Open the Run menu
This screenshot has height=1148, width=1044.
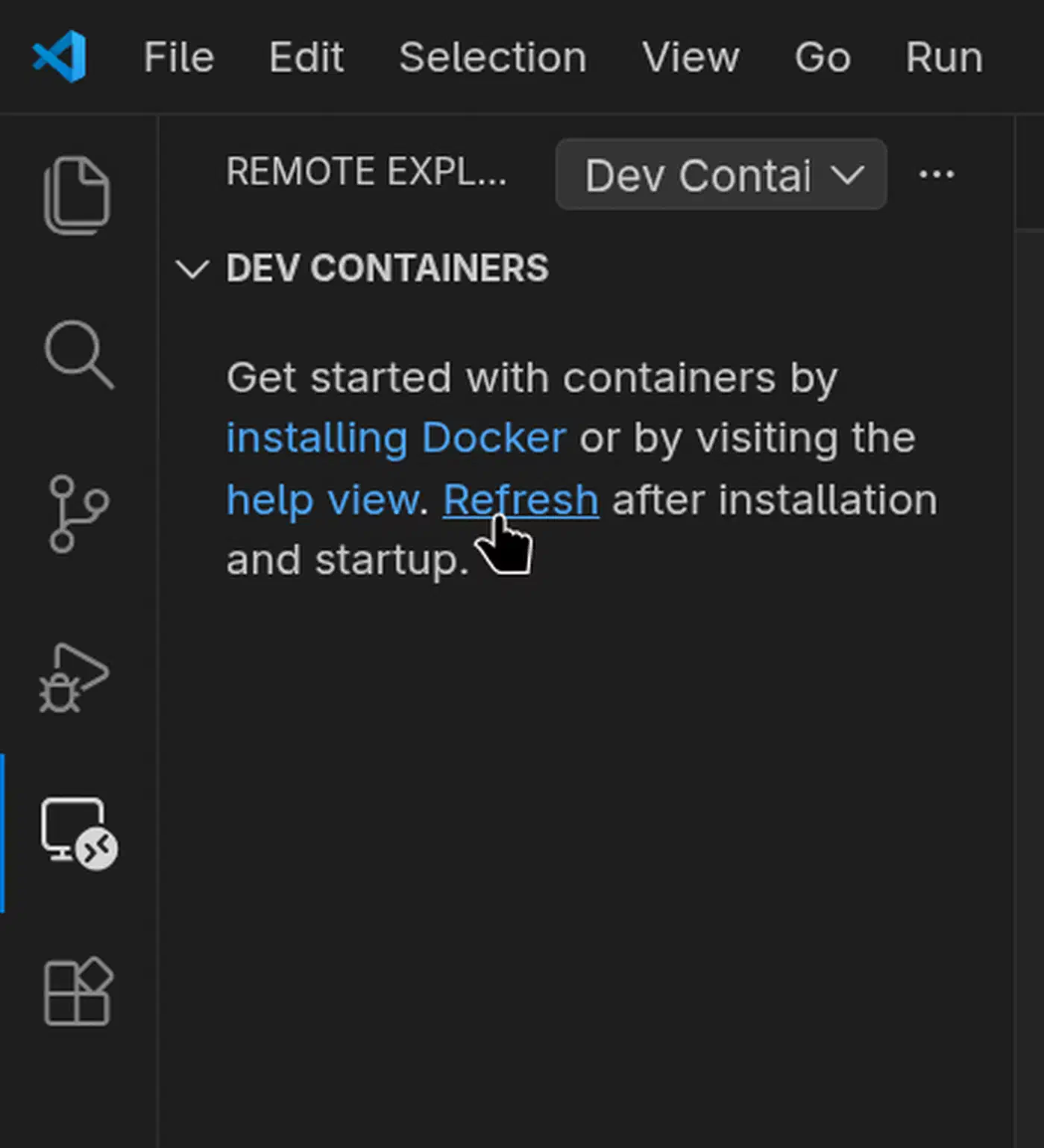click(x=944, y=57)
